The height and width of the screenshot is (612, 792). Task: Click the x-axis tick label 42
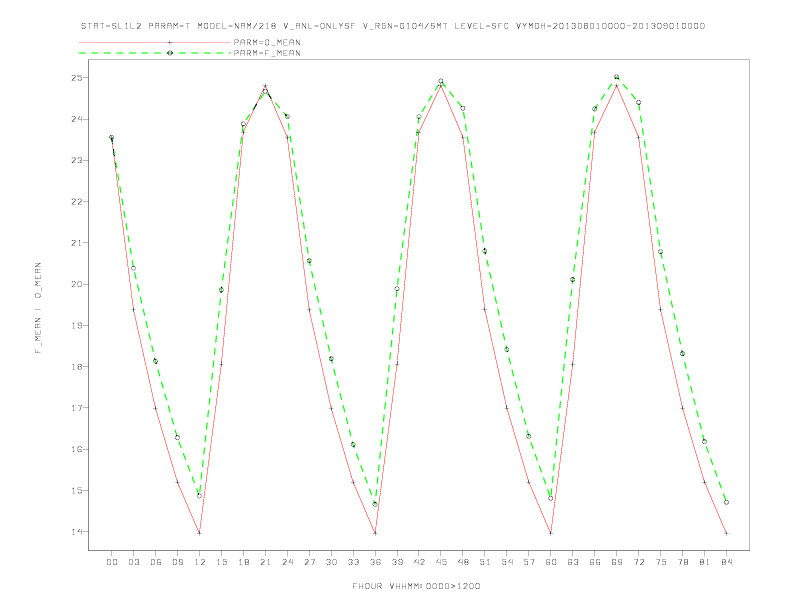[x=419, y=562]
